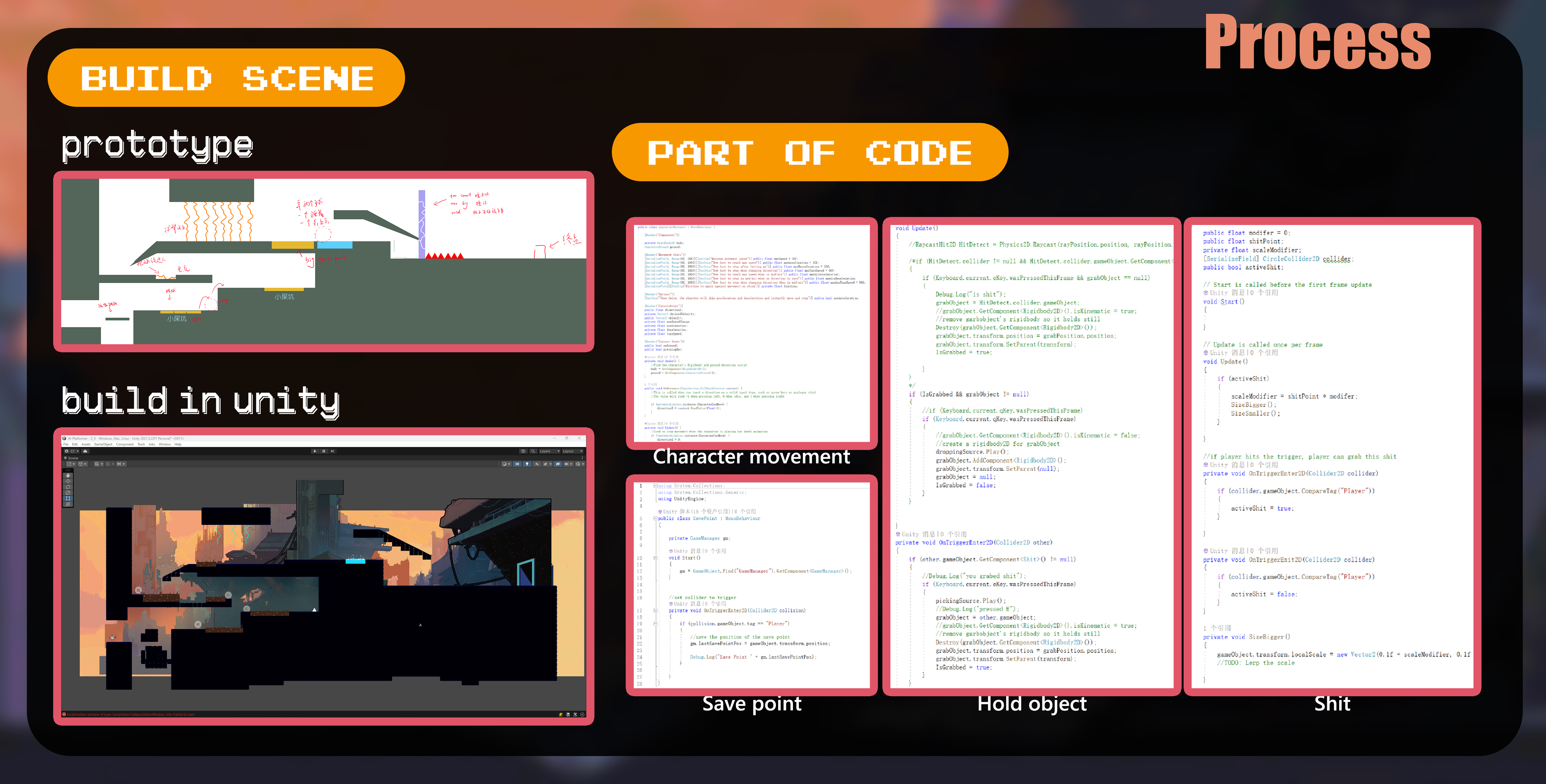Select the Rect transform tool
The width and height of the screenshot is (1546, 784).
tap(68, 498)
